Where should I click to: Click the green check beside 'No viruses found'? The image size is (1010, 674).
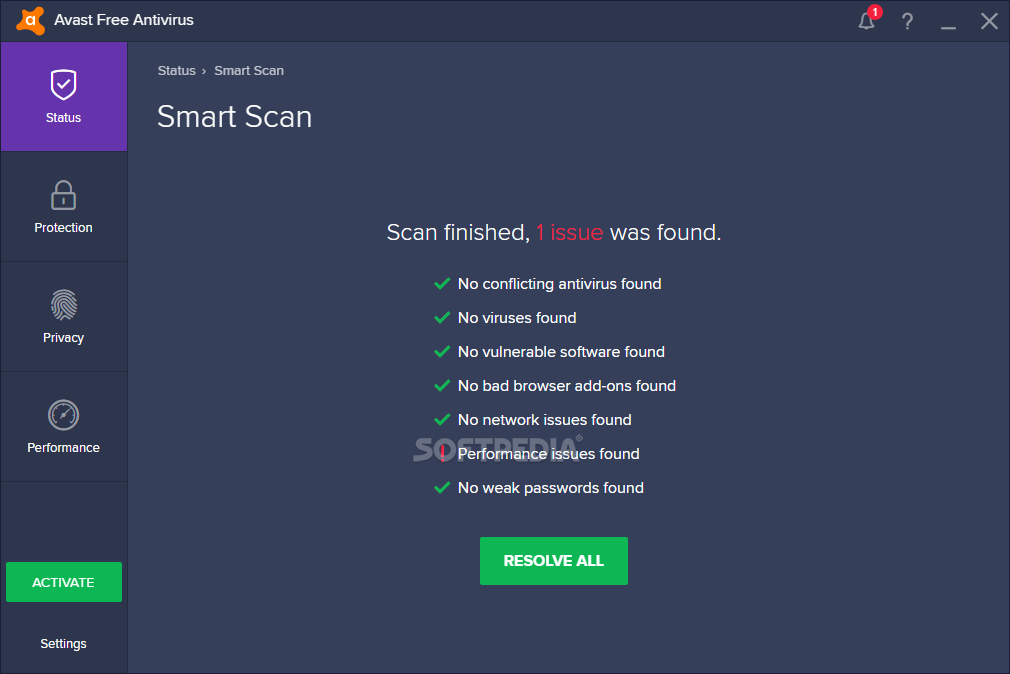[442, 318]
